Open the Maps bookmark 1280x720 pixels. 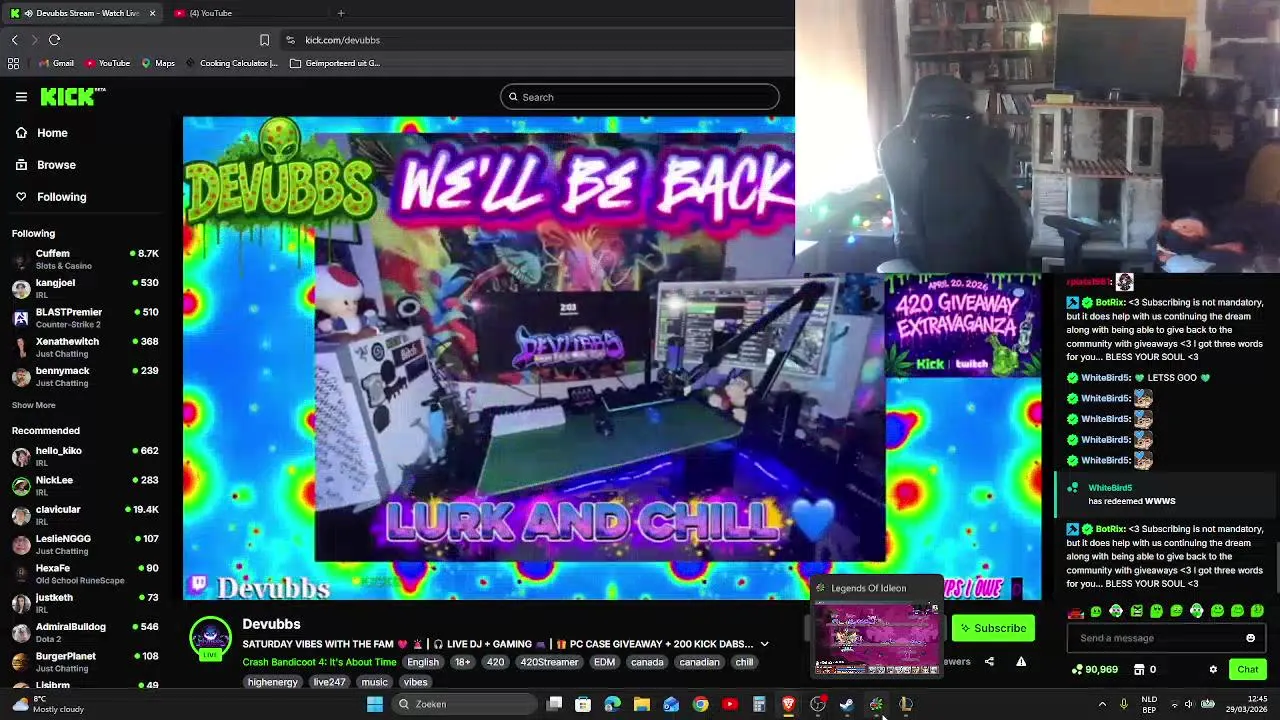tap(158, 63)
